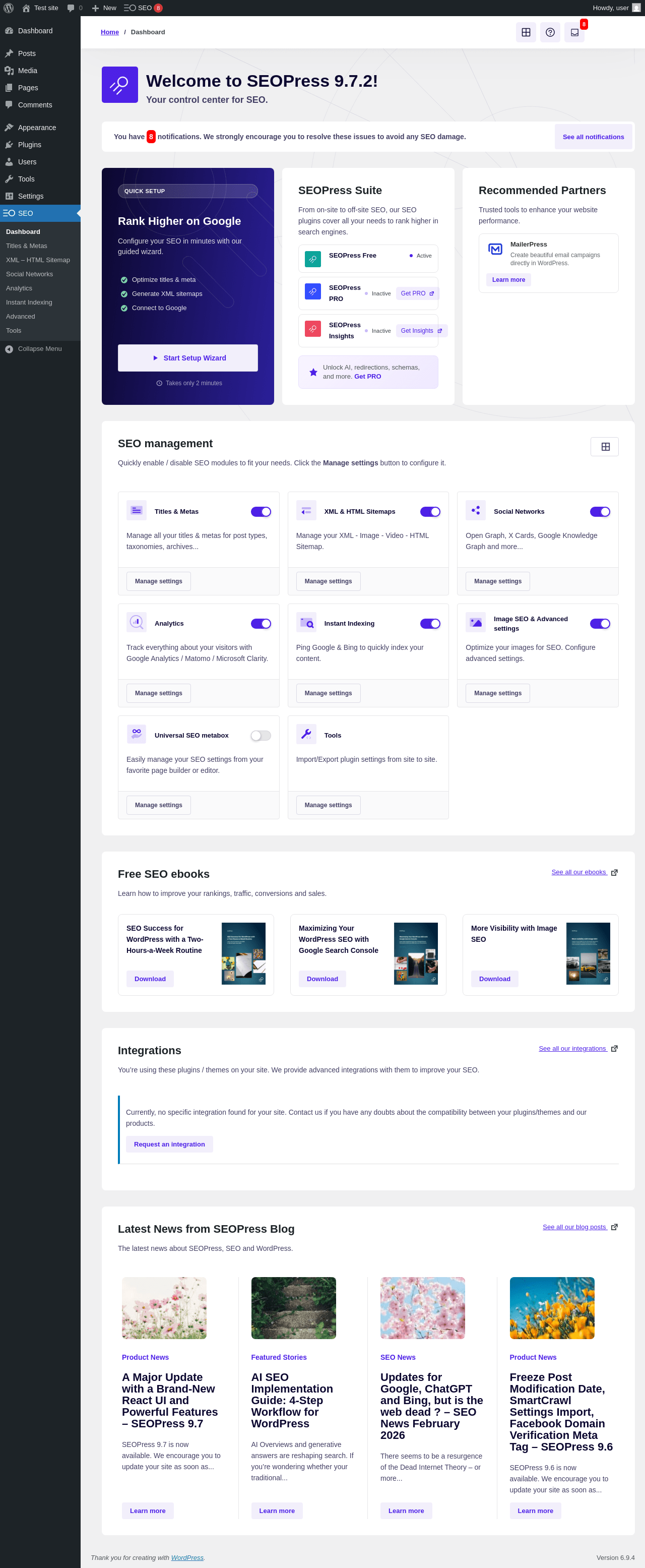This screenshot has width=645, height=1568.
Task: Open the New content menu in admin bar
Action: pyautogui.click(x=103, y=8)
